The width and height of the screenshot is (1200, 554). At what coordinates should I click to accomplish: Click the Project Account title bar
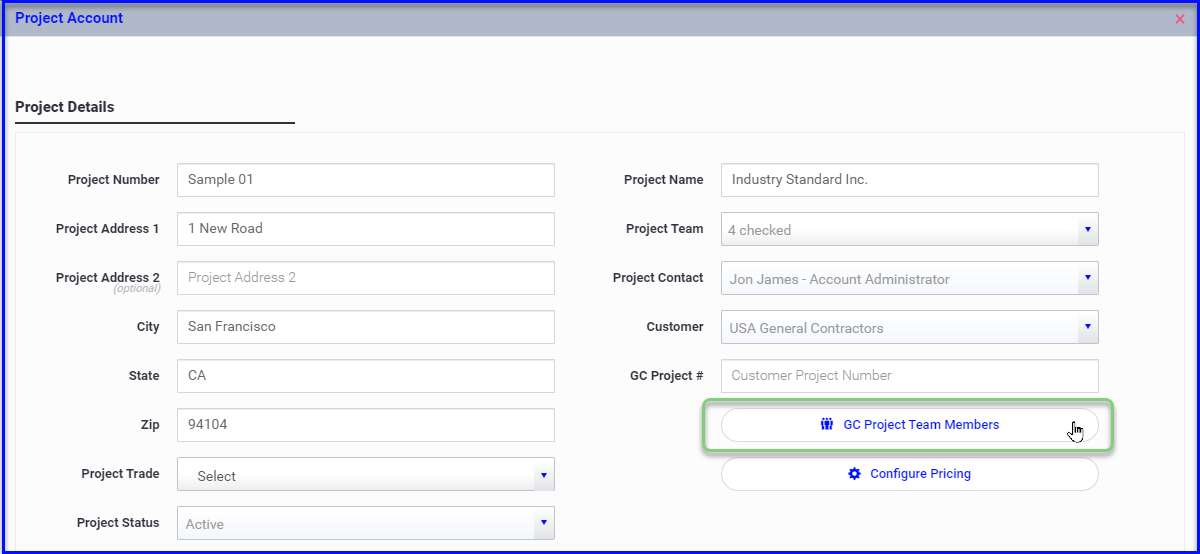click(x=598, y=19)
